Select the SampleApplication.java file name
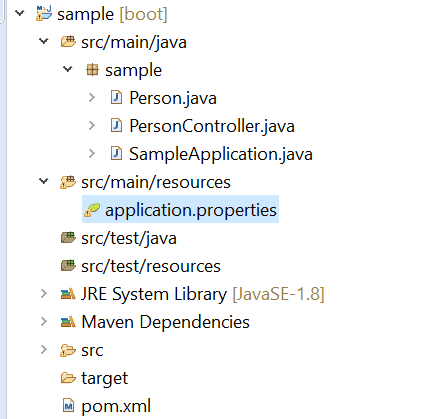Viewport: 444px width, 419px height. [x=221, y=154]
